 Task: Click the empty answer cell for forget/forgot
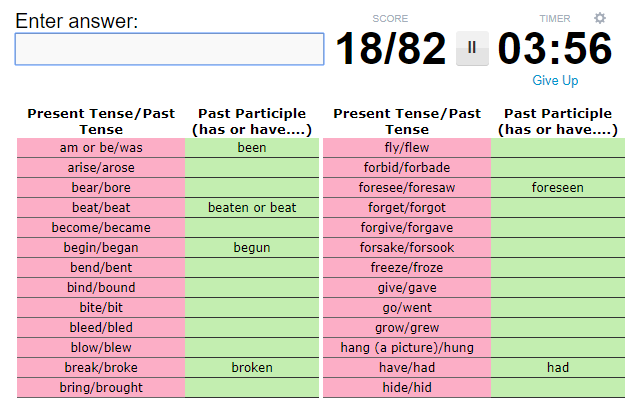(x=558, y=208)
